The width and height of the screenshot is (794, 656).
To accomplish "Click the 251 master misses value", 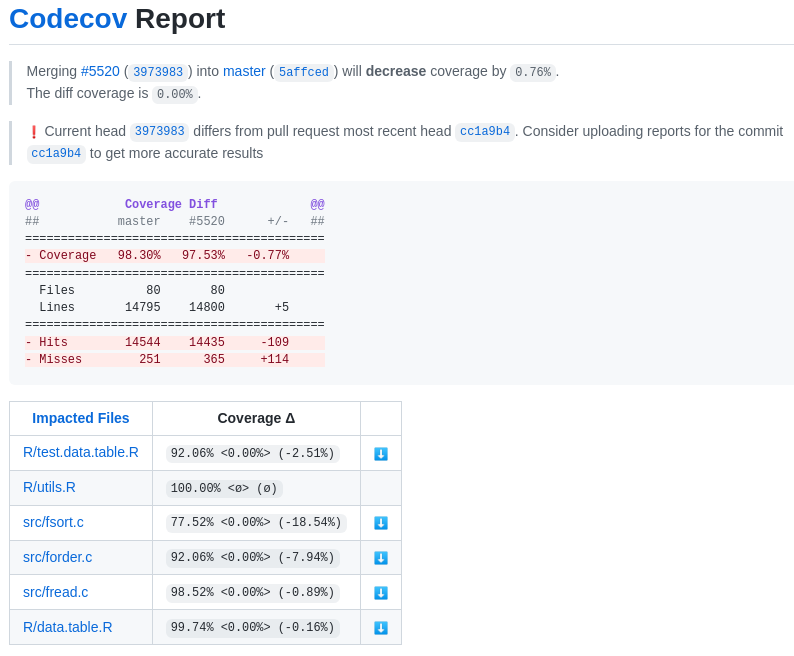I will [150, 360].
